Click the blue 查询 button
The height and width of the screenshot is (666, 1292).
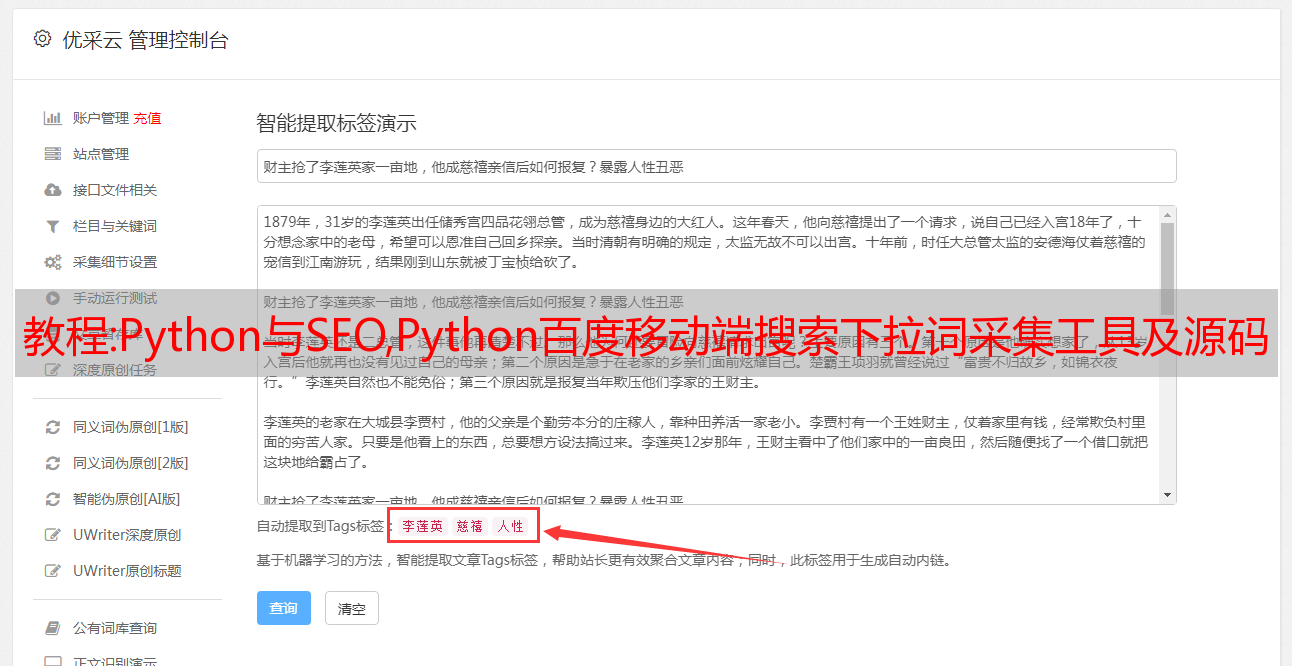point(284,608)
